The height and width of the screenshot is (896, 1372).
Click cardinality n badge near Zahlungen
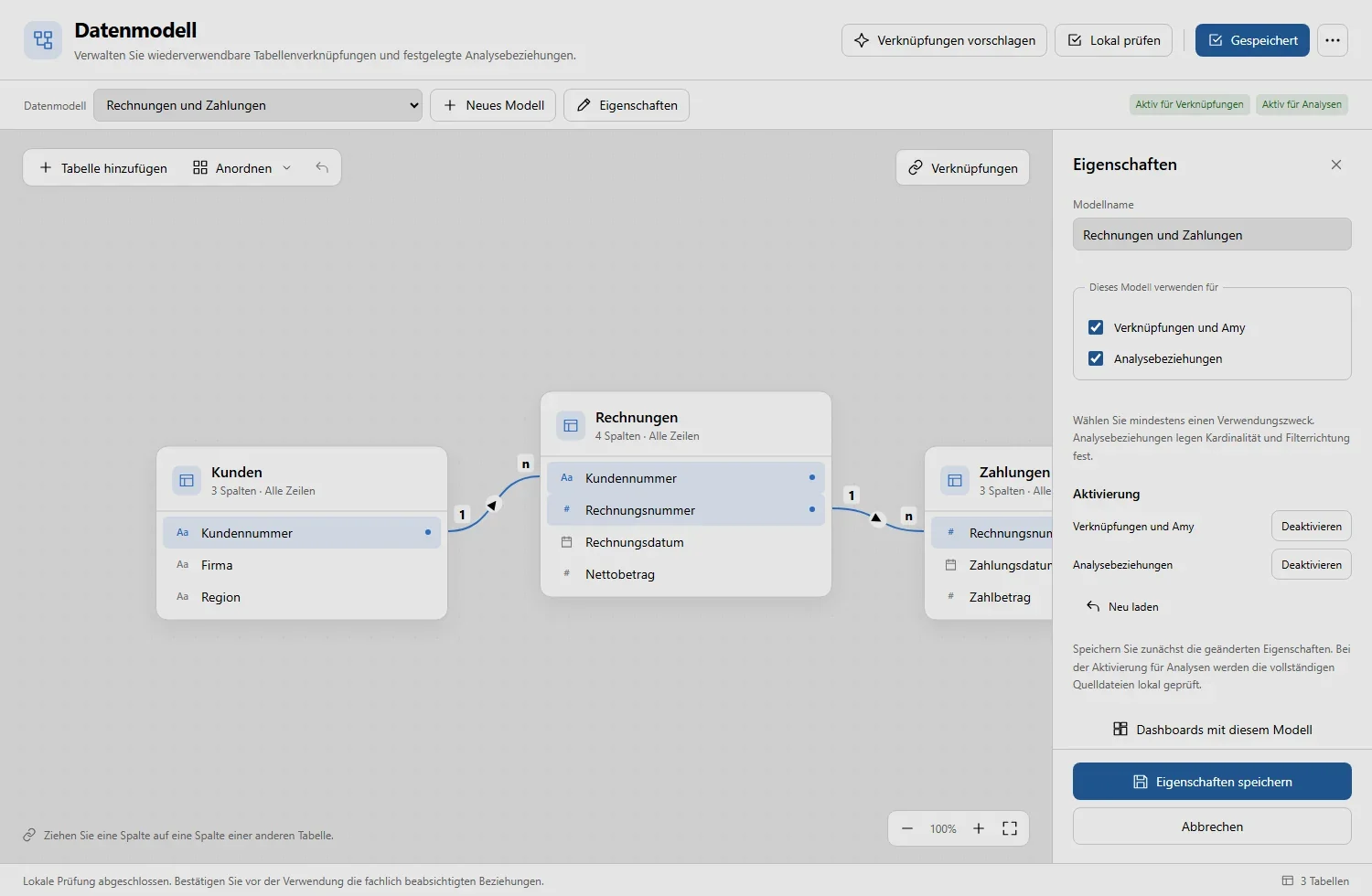click(908, 516)
